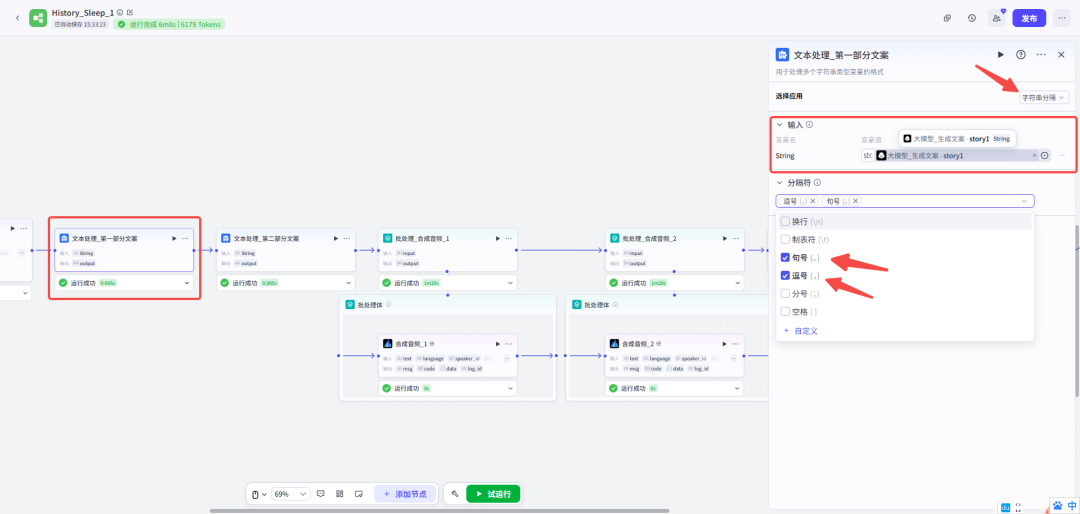The height and width of the screenshot is (514, 1080).
Task: Edit the History_Sleep_1 workflow name
Action: 130,12
